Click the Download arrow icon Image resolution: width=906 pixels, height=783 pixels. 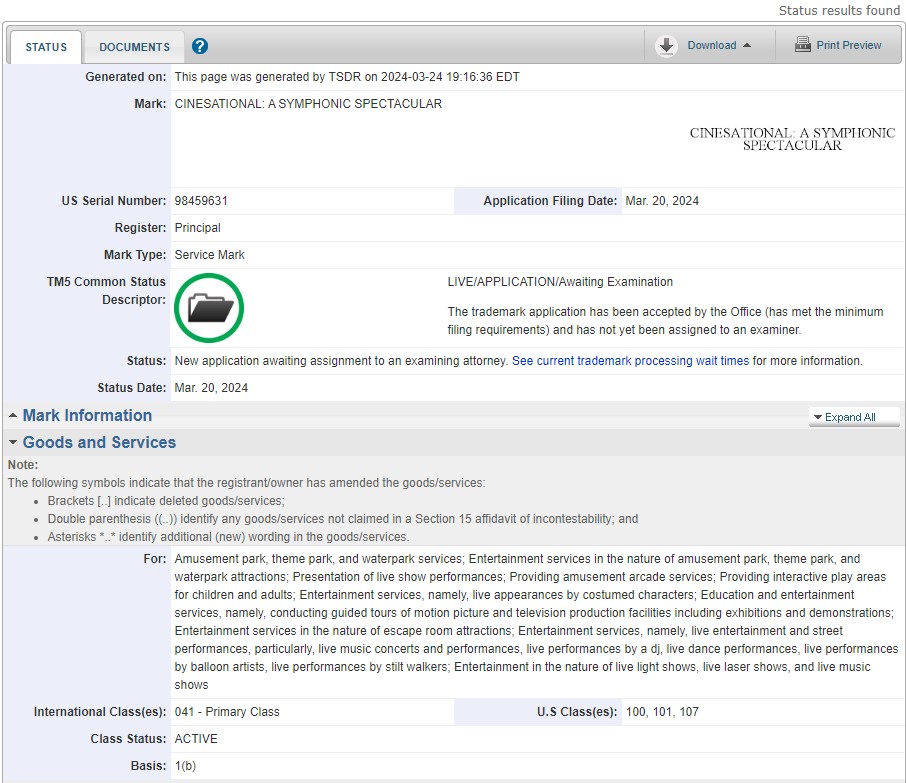(x=666, y=46)
